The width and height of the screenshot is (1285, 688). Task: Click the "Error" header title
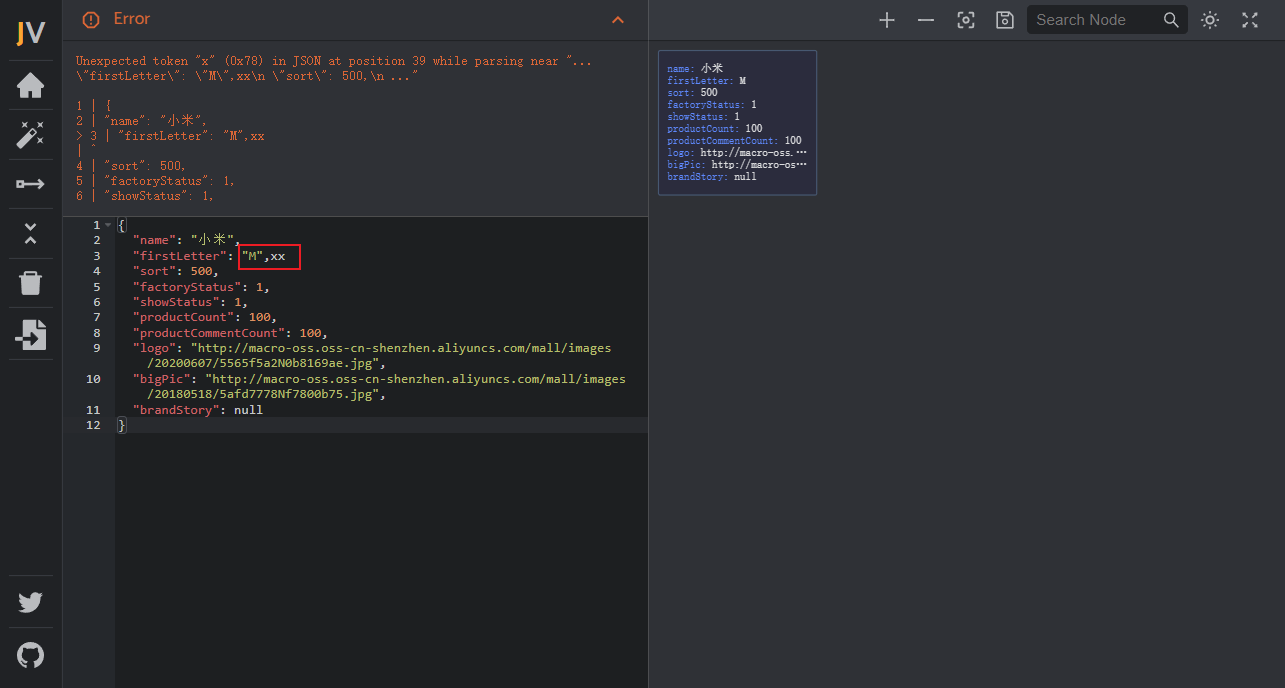tap(132, 19)
